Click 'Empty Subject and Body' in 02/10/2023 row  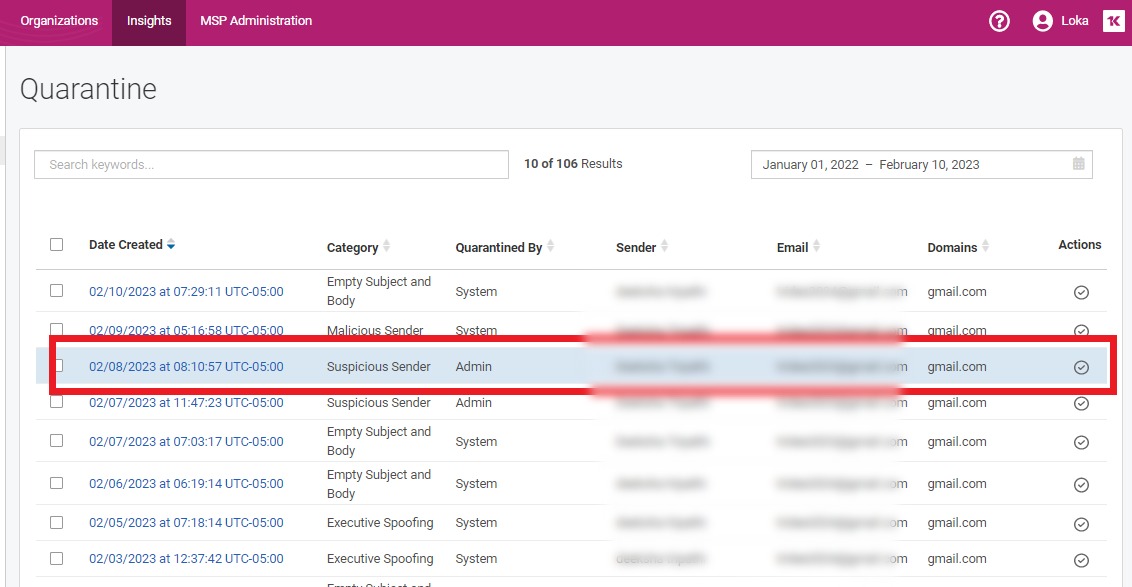(379, 291)
